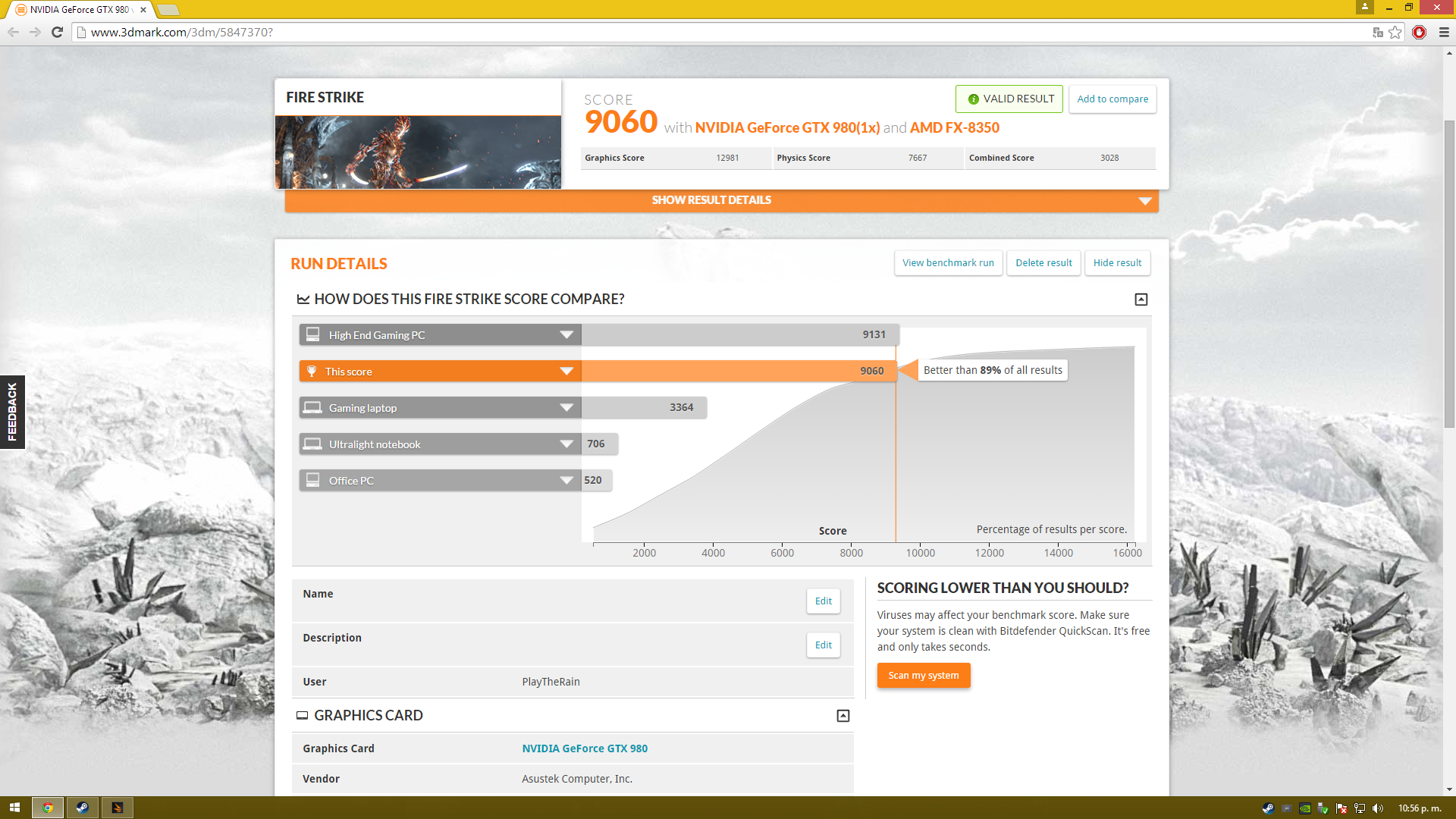
Task: Click Scan my system button
Action: pyautogui.click(x=924, y=676)
